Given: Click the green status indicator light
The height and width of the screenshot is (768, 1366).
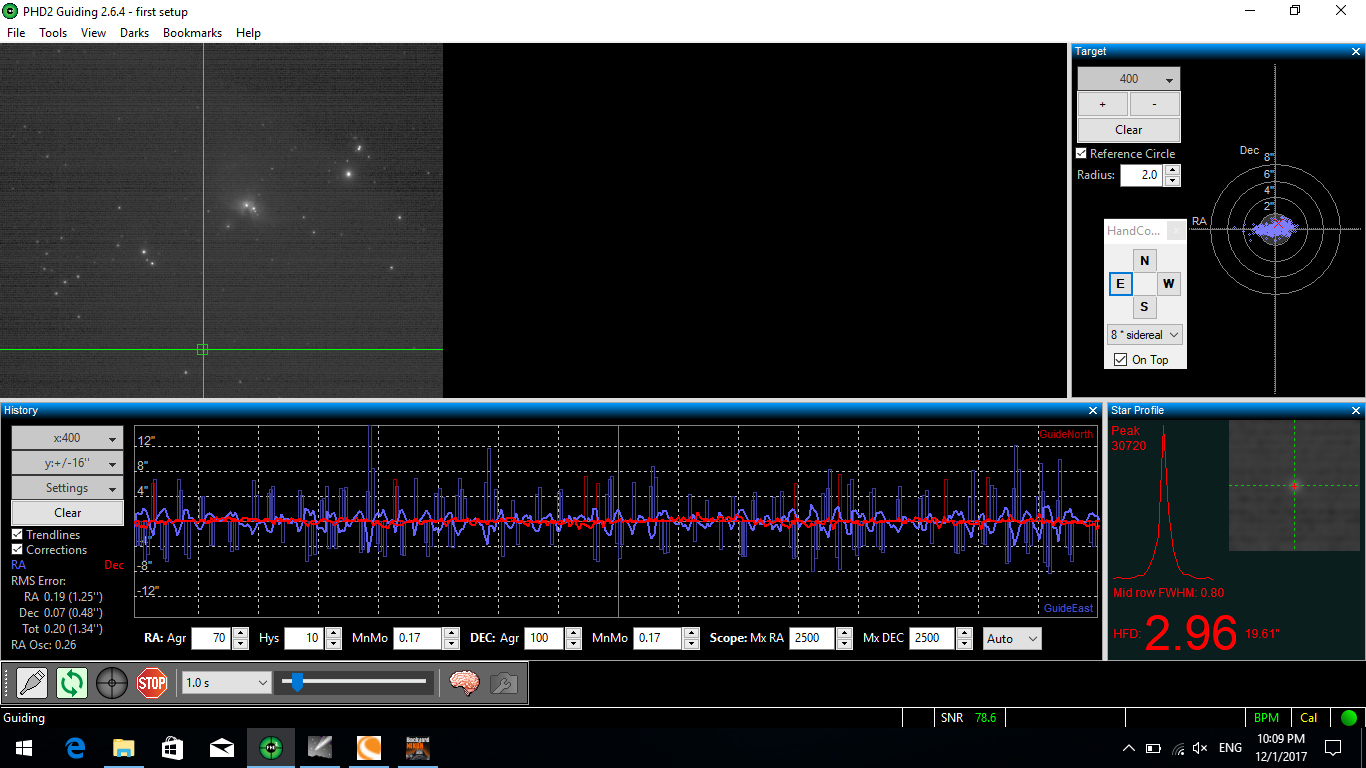Looking at the screenshot, I should pyautogui.click(x=1348, y=718).
